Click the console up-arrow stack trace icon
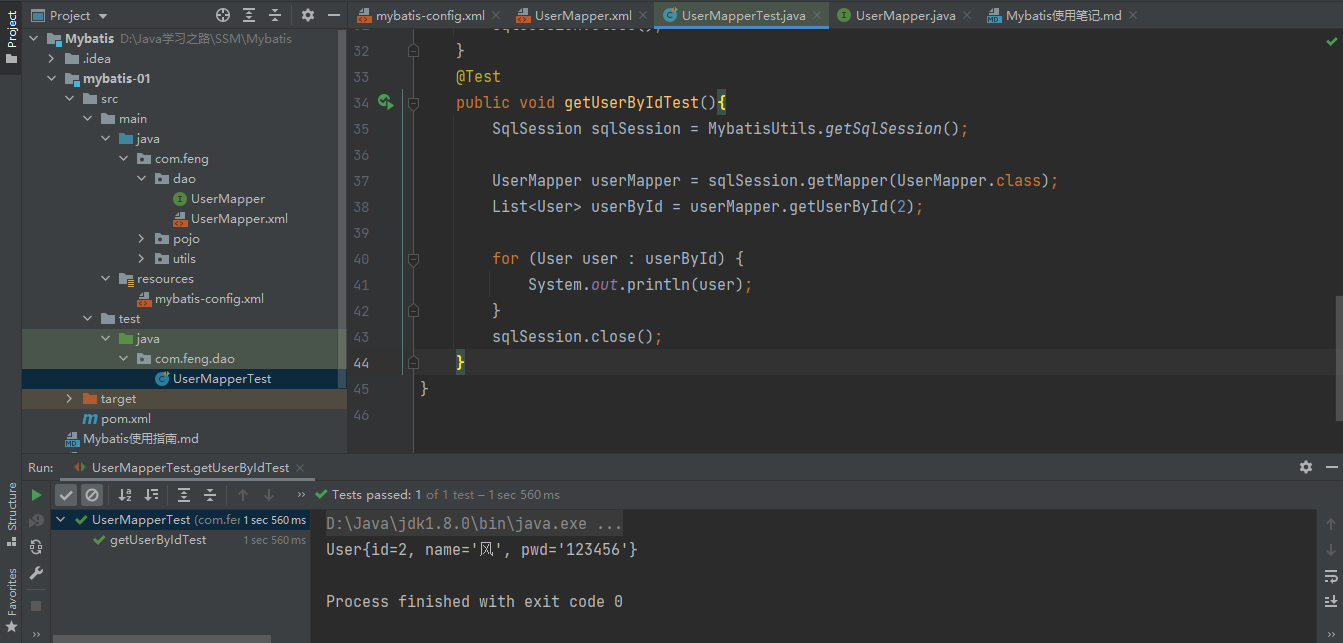Screen dimensions: 1343x643 [1331, 524]
